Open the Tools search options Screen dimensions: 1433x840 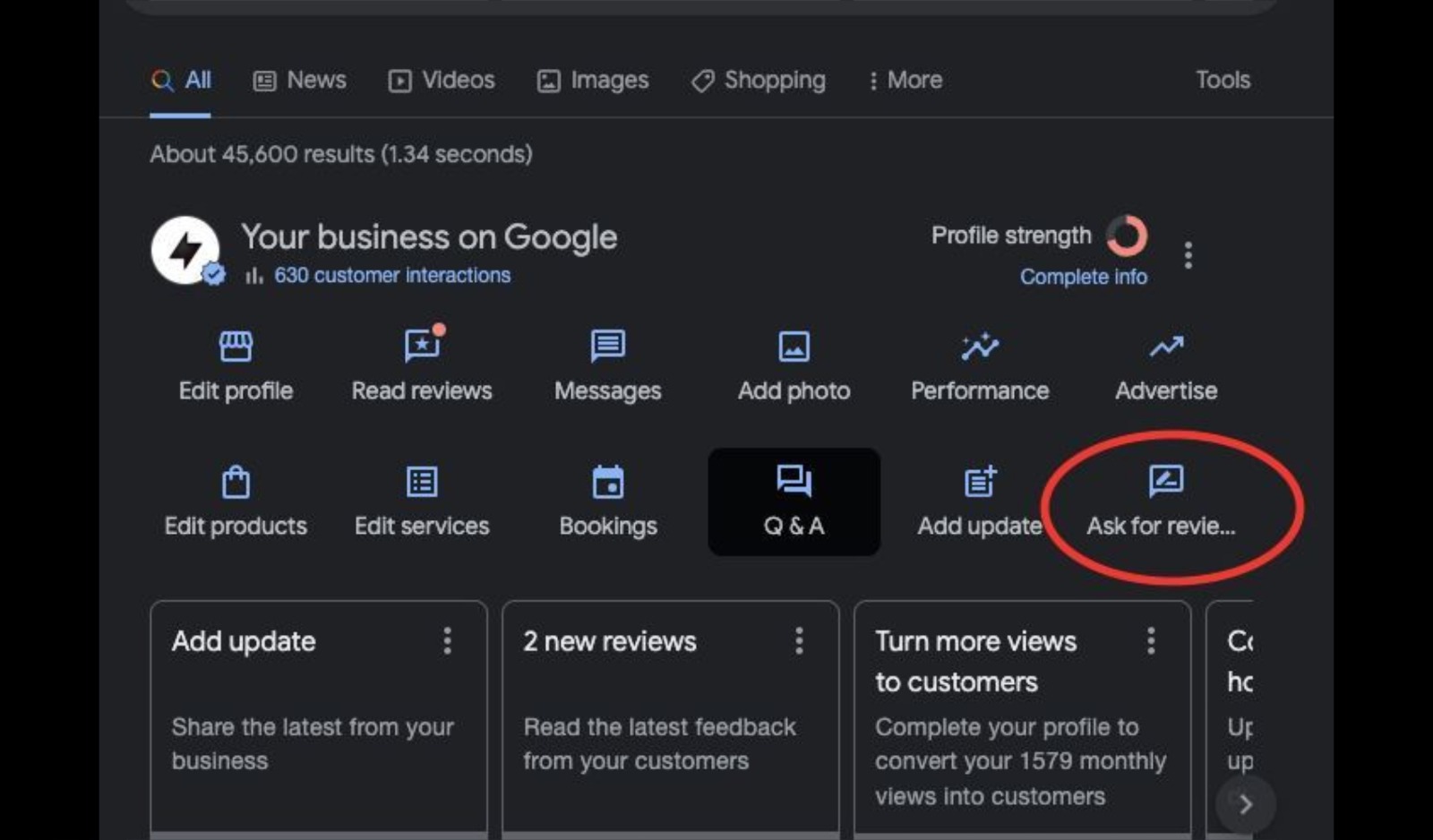[x=1223, y=80]
